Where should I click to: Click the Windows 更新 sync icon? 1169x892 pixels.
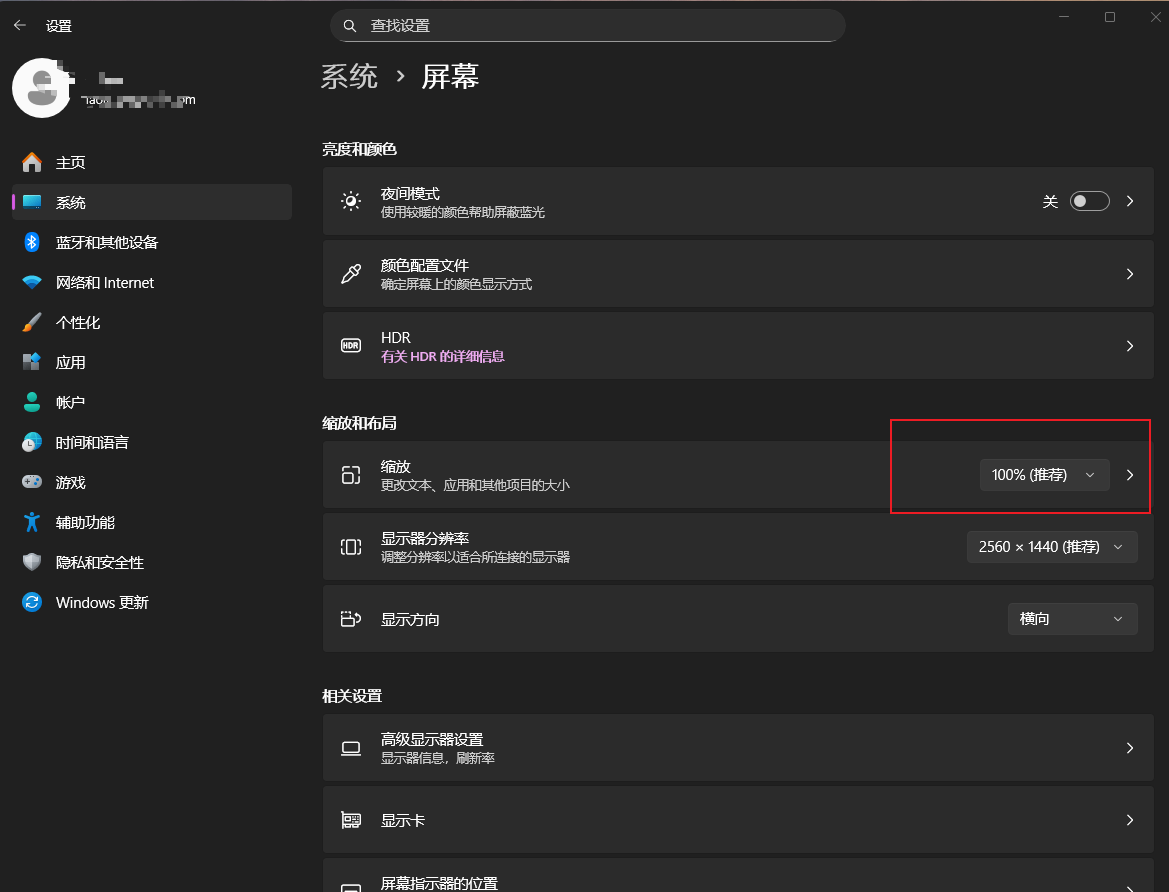pos(32,602)
